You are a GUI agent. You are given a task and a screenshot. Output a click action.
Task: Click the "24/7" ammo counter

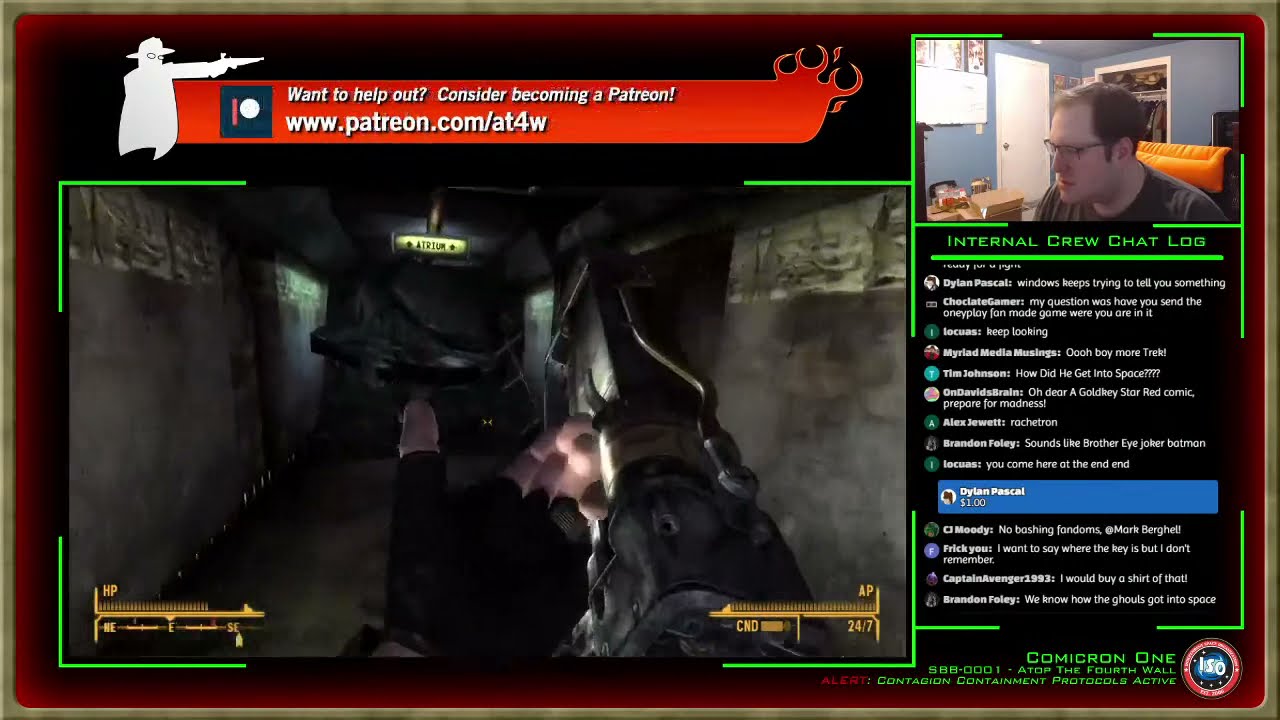pos(861,627)
